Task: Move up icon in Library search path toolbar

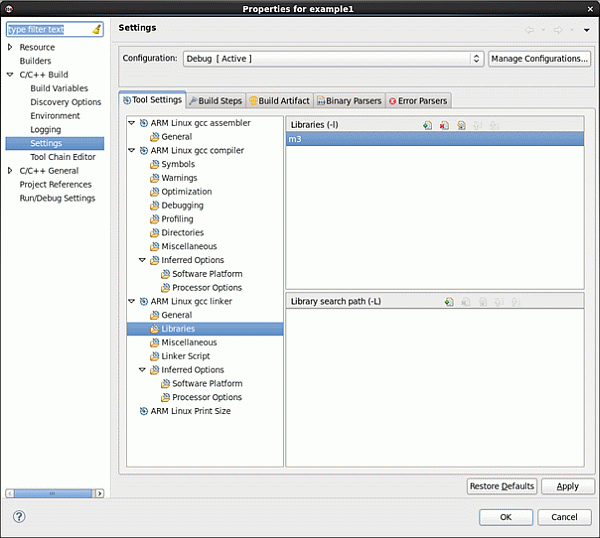Action: (x=499, y=302)
